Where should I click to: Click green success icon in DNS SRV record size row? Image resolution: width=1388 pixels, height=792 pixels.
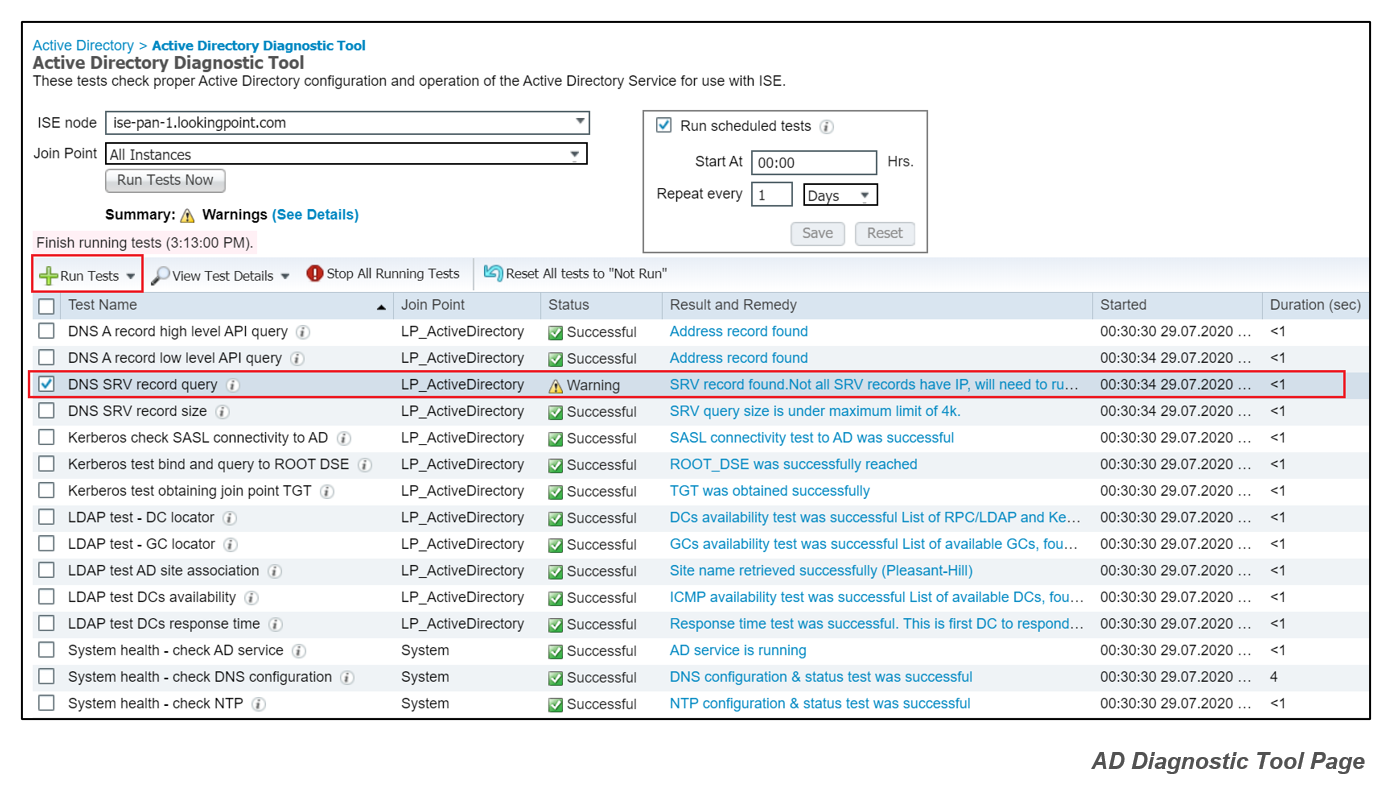(556, 412)
